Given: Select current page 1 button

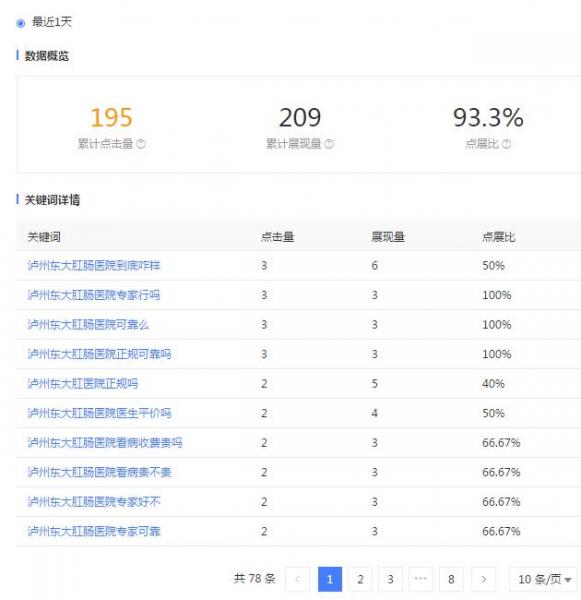Looking at the screenshot, I should [x=330, y=579].
